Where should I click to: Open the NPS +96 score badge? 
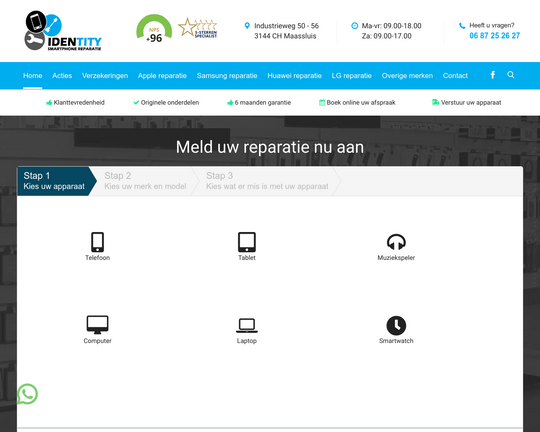154,29
